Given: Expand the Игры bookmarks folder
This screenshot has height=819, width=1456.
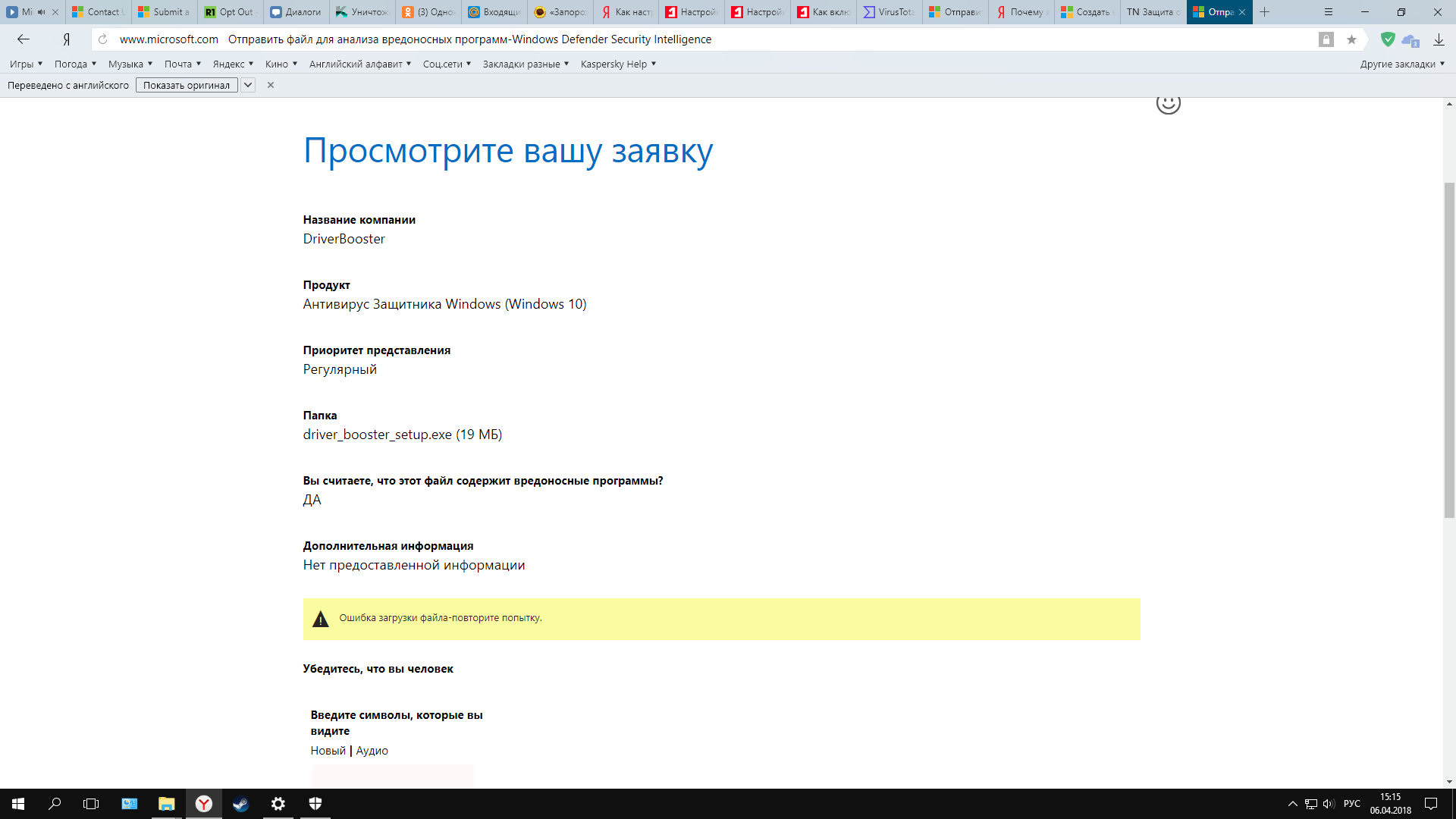Looking at the screenshot, I should [x=26, y=64].
